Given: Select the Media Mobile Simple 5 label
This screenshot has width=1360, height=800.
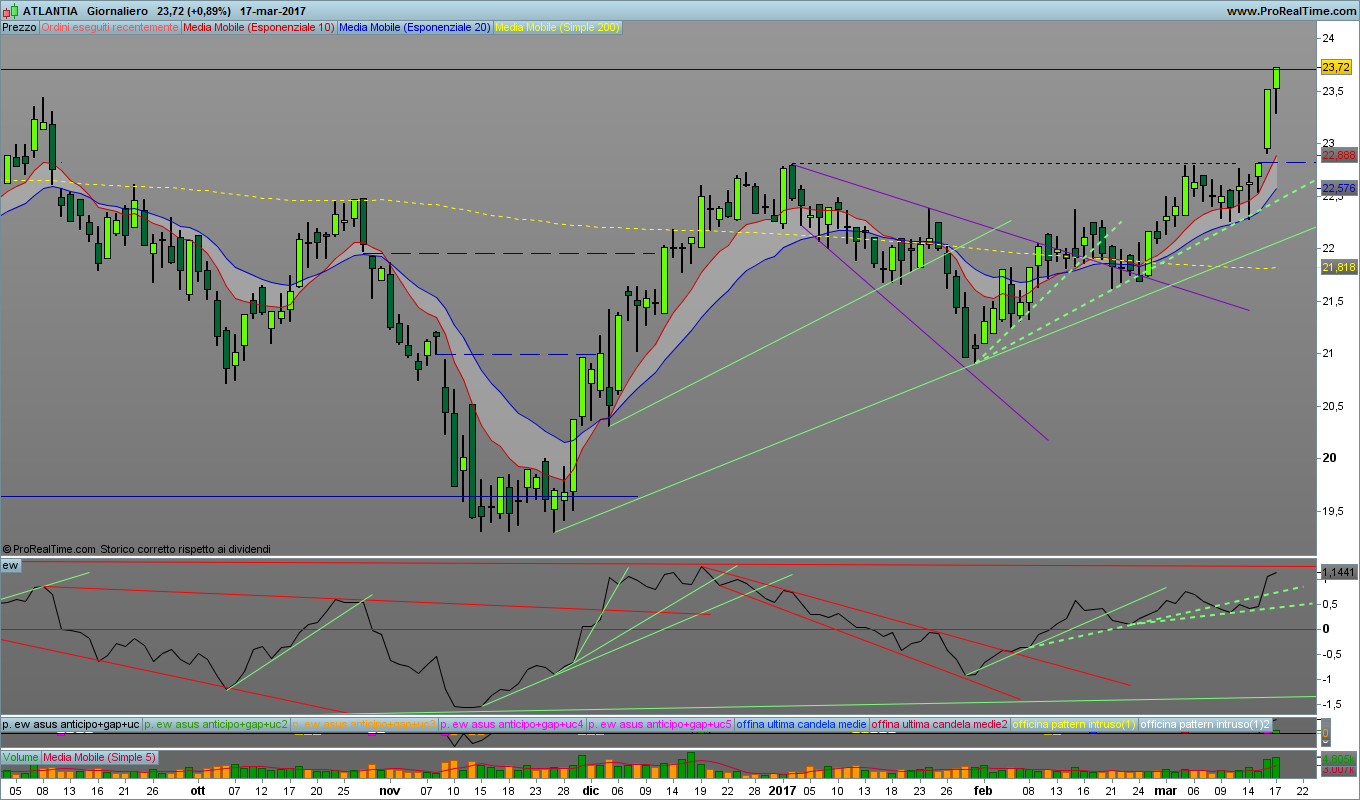Looking at the screenshot, I should tap(99, 757).
